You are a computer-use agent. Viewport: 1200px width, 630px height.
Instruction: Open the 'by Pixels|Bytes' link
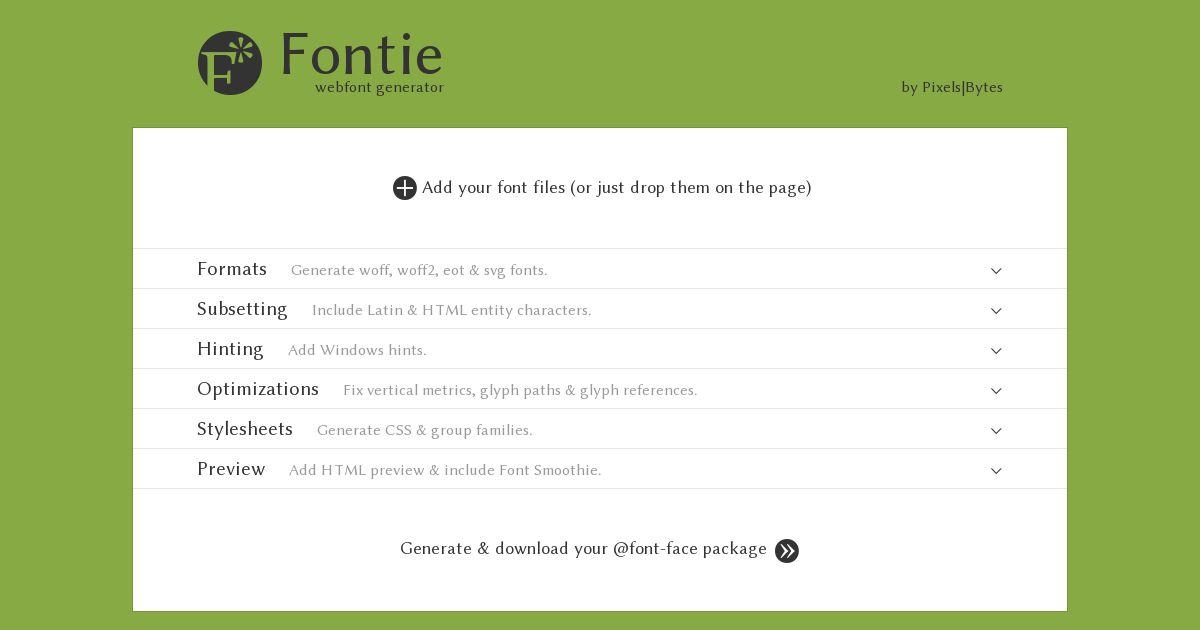click(952, 88)
